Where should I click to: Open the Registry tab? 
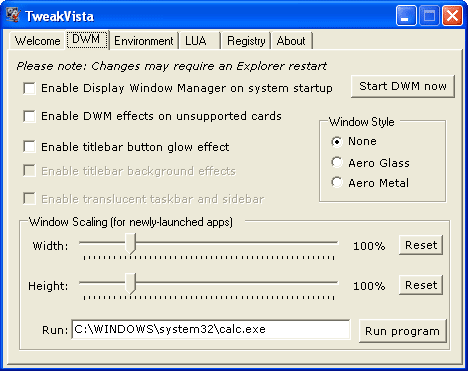tap(246, 41)
